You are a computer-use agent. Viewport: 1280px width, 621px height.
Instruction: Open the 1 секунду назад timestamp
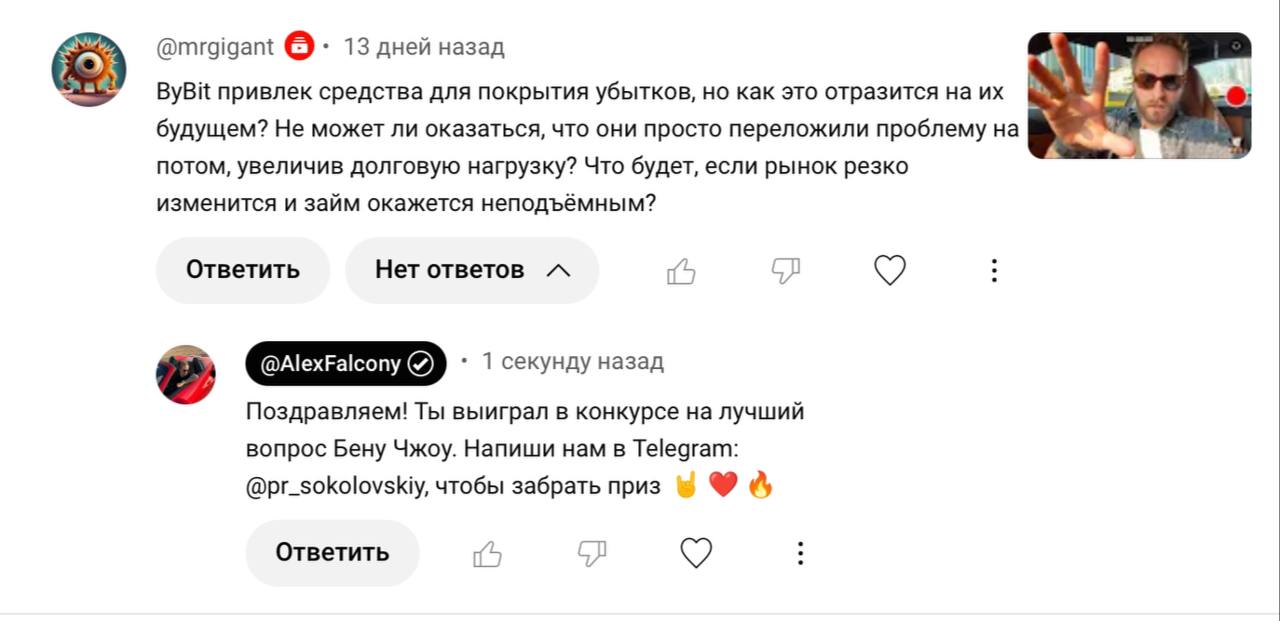point(572,362)
